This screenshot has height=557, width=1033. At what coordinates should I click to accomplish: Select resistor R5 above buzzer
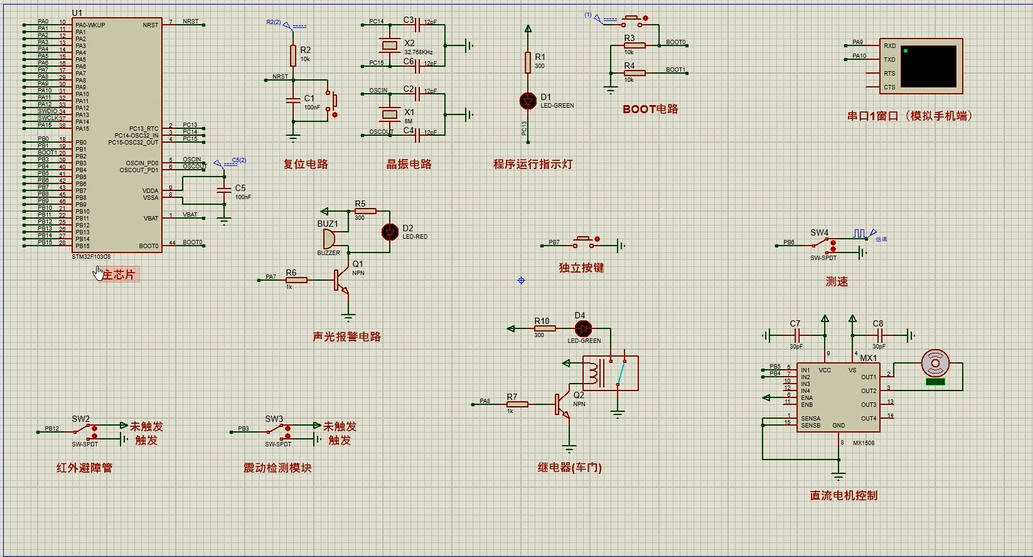365,212
